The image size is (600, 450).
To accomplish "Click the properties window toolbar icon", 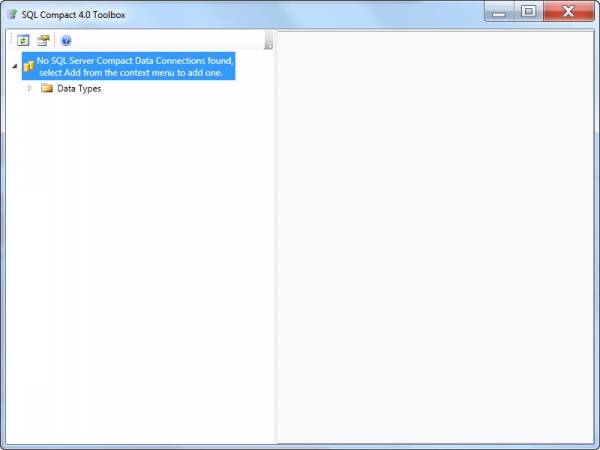I will tap(43, 40).
